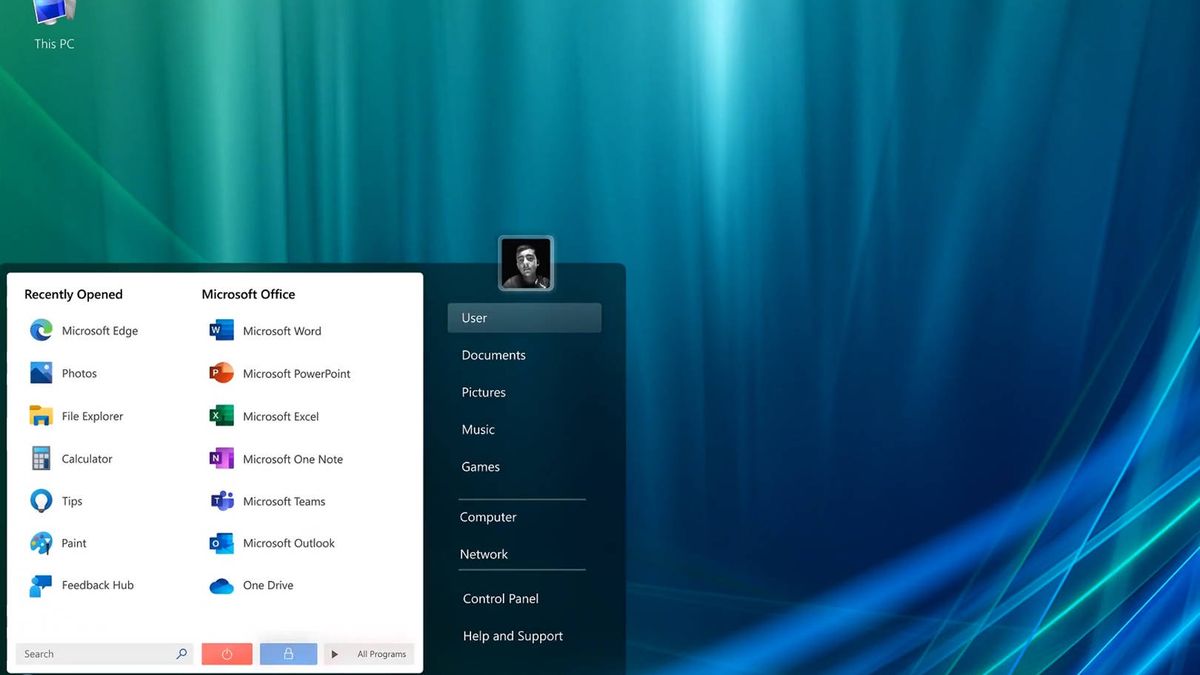Viewport: 1200px width, 675px height.
Task: Click the Paint palette icon
Action: click(41, 543)
